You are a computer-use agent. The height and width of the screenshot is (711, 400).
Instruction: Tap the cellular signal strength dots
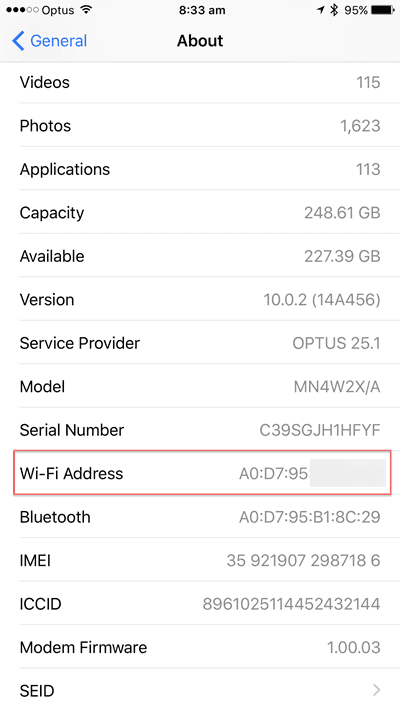23,10
